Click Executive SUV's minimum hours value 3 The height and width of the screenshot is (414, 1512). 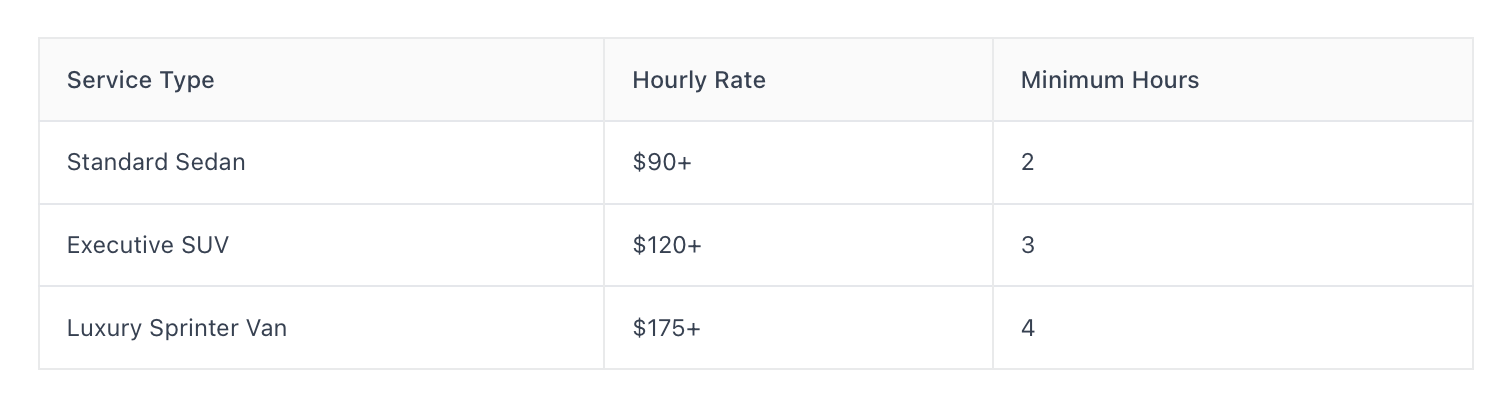click(1027, 245)
